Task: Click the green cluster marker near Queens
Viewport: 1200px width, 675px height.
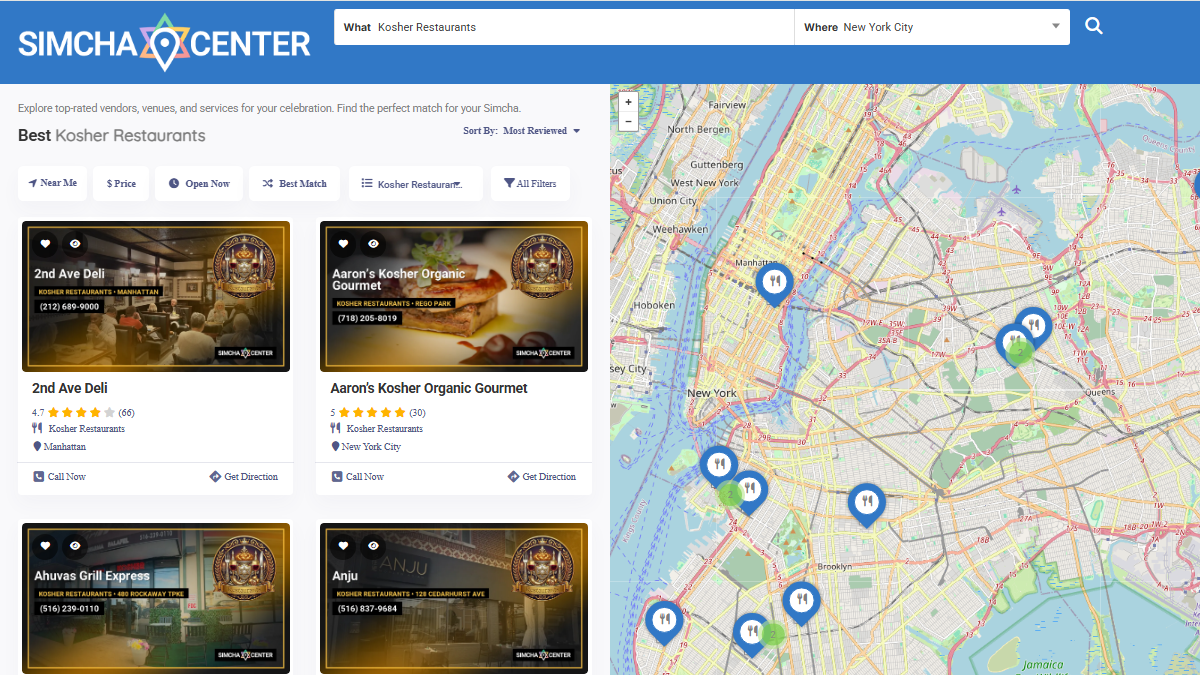Action: [x=1019, y=350]
